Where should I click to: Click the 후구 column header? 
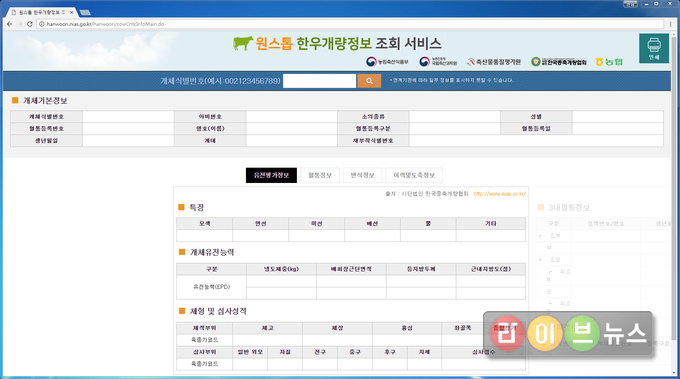coord(390,352)
